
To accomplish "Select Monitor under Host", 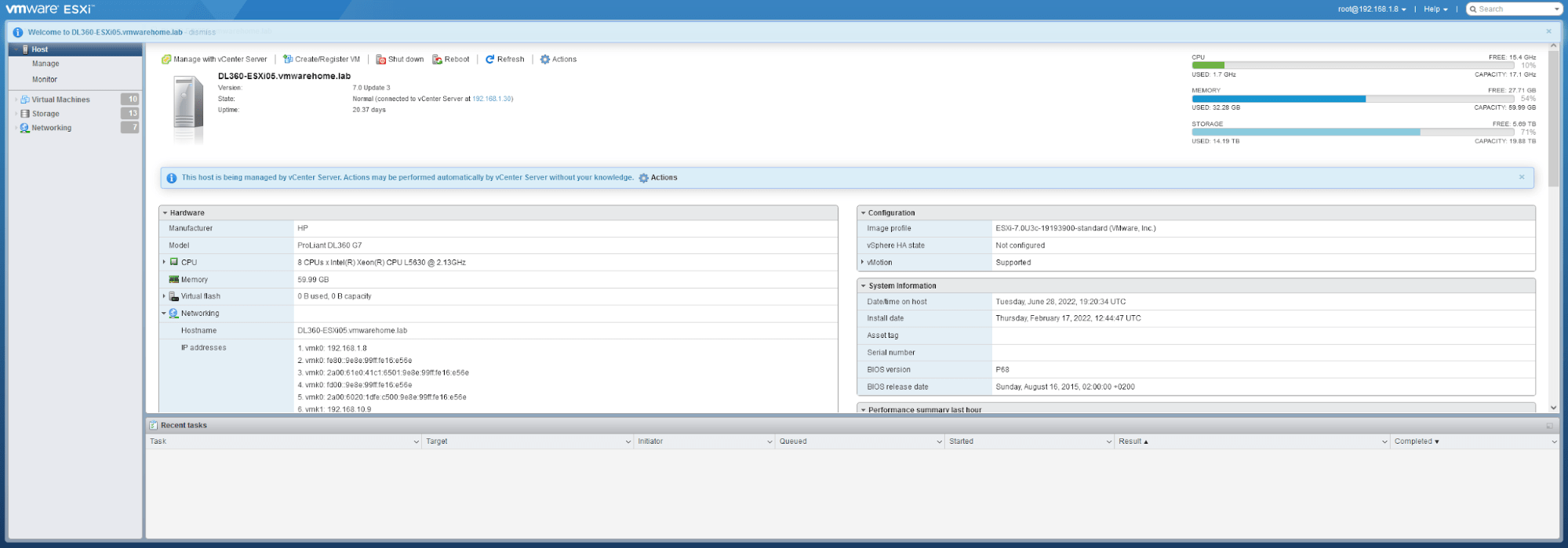I will click(45, 80).
